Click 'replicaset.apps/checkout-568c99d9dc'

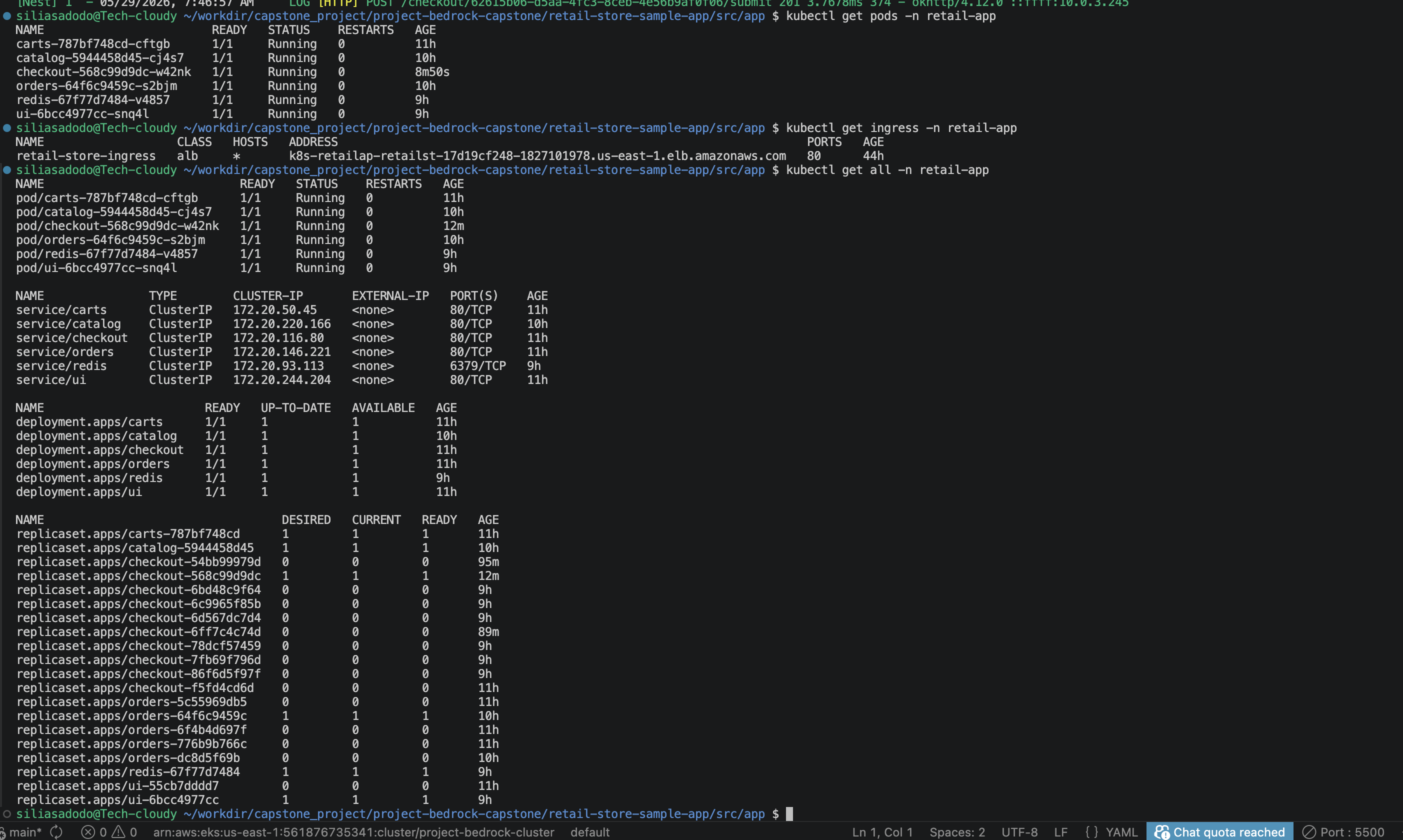[x=138, y=575]
